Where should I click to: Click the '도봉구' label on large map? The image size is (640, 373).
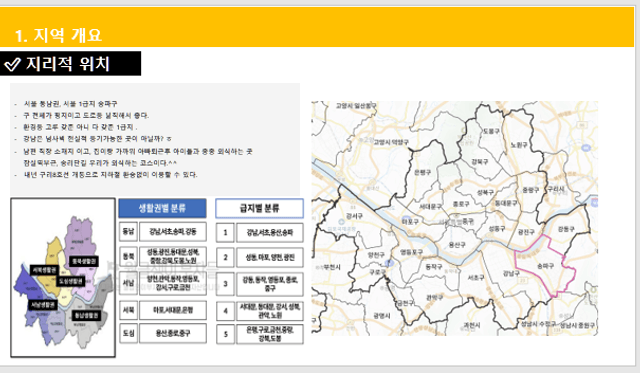point(491,131)
